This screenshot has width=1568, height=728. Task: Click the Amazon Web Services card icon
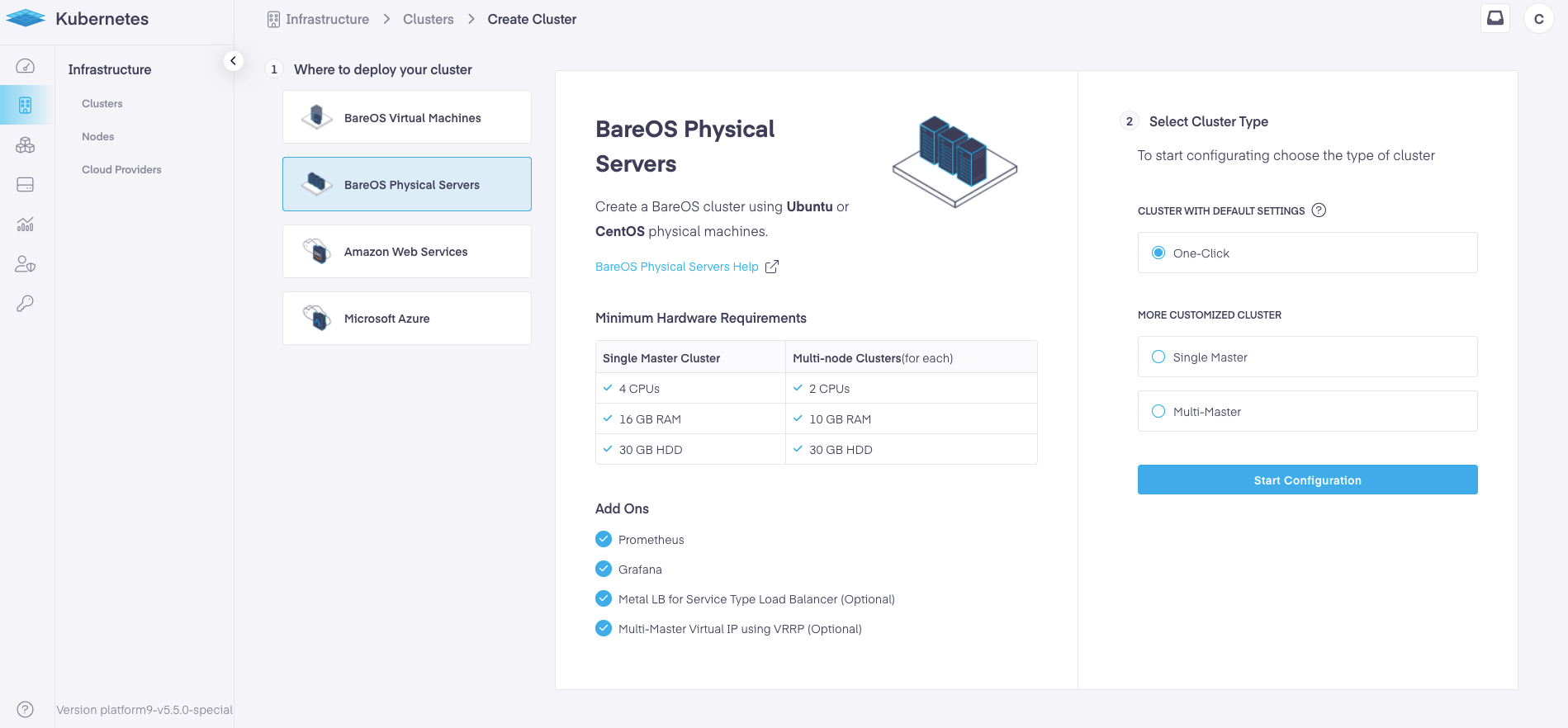[317, 251]
